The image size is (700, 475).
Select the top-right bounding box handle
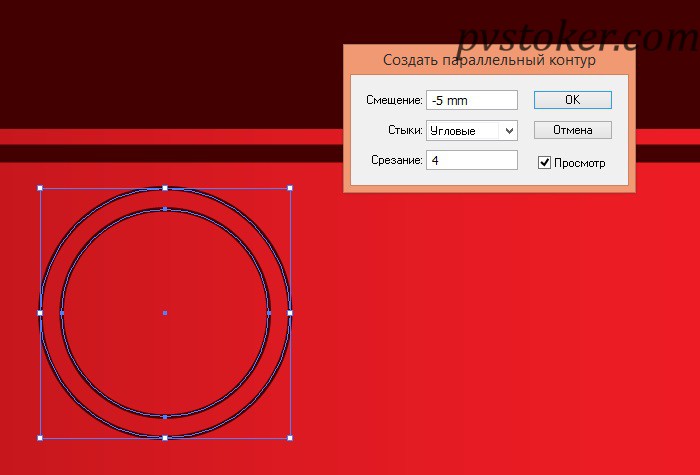290,188
